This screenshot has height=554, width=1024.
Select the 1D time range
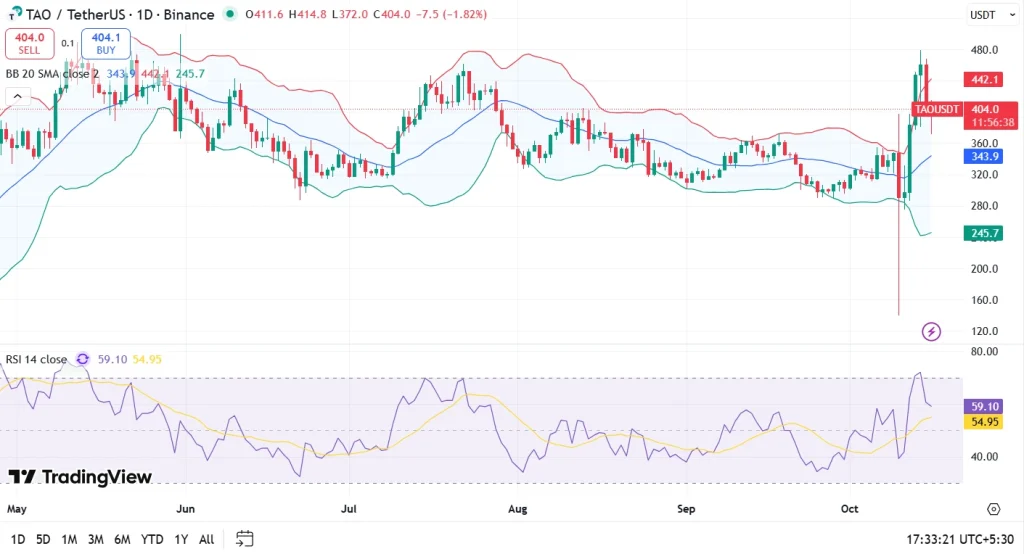(x=17, y=539)
